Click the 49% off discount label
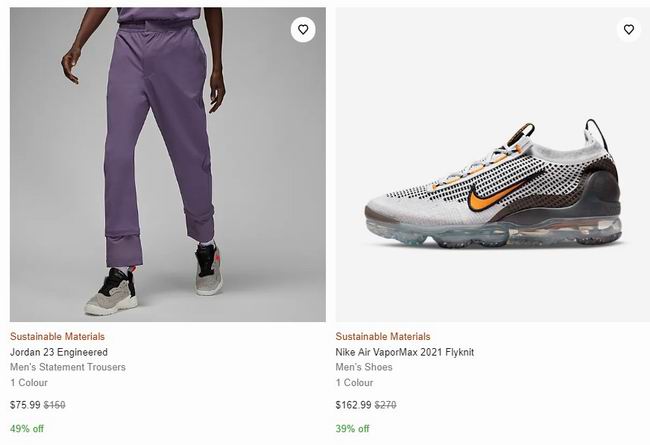 27,429
